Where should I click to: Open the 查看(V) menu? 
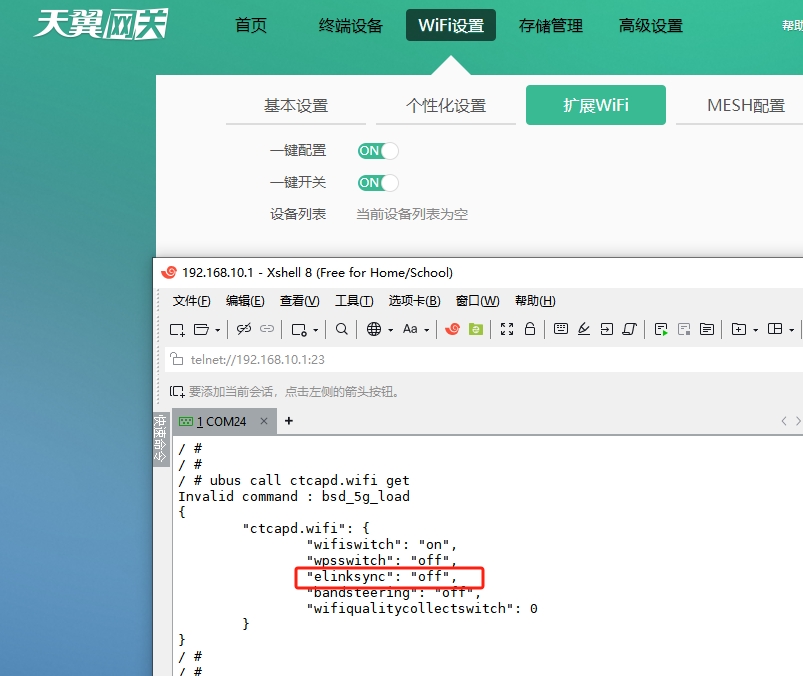click(x=300, y=301)
